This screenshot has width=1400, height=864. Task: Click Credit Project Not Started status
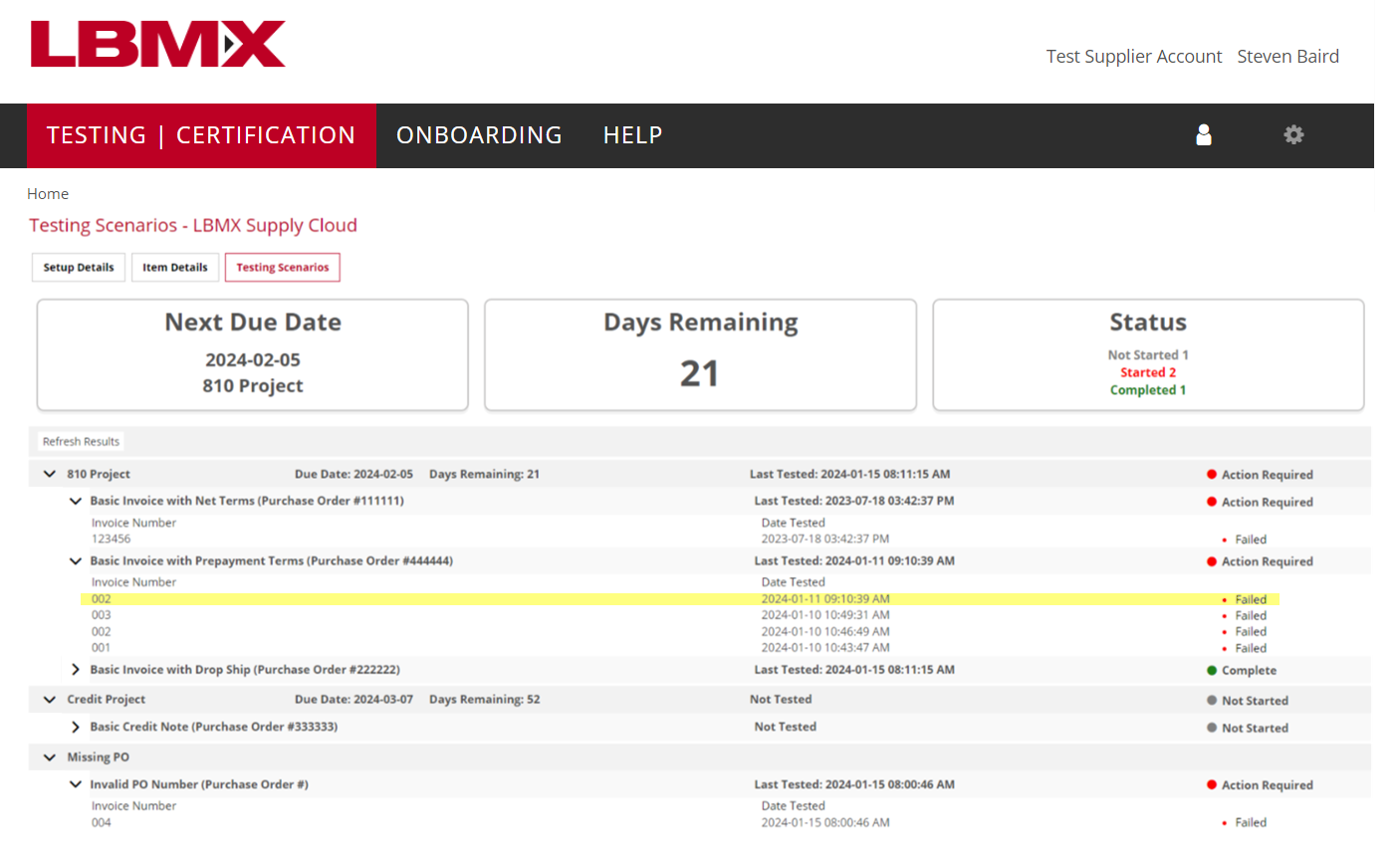1247,701
